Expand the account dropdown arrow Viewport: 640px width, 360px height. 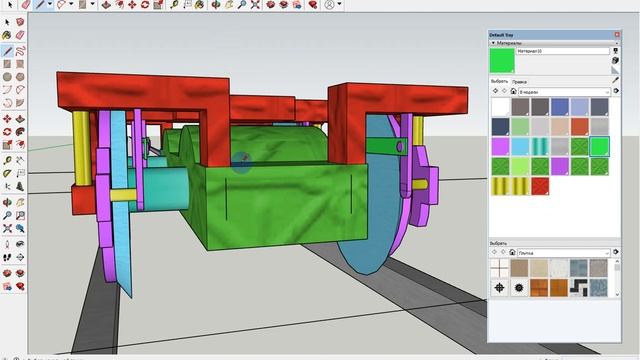pyautogui.click(x=339, y=4)
